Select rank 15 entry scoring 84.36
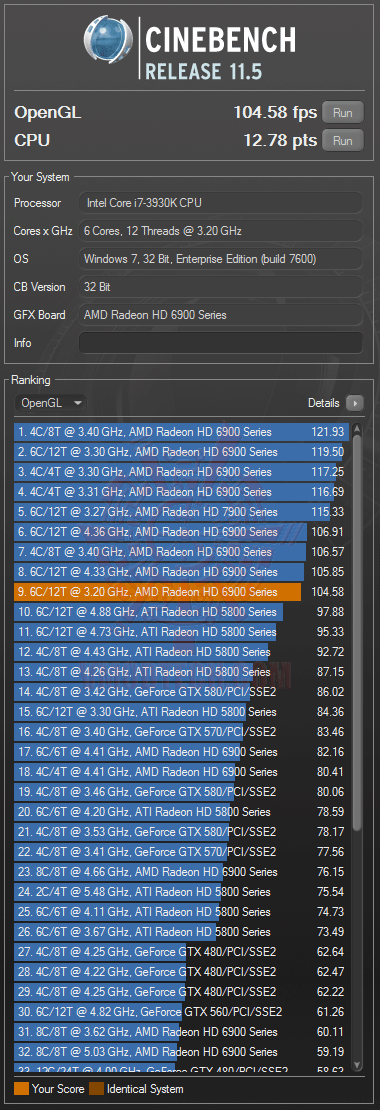The width and height of the screenshot is (380, 1110). [x=182, y=711]
